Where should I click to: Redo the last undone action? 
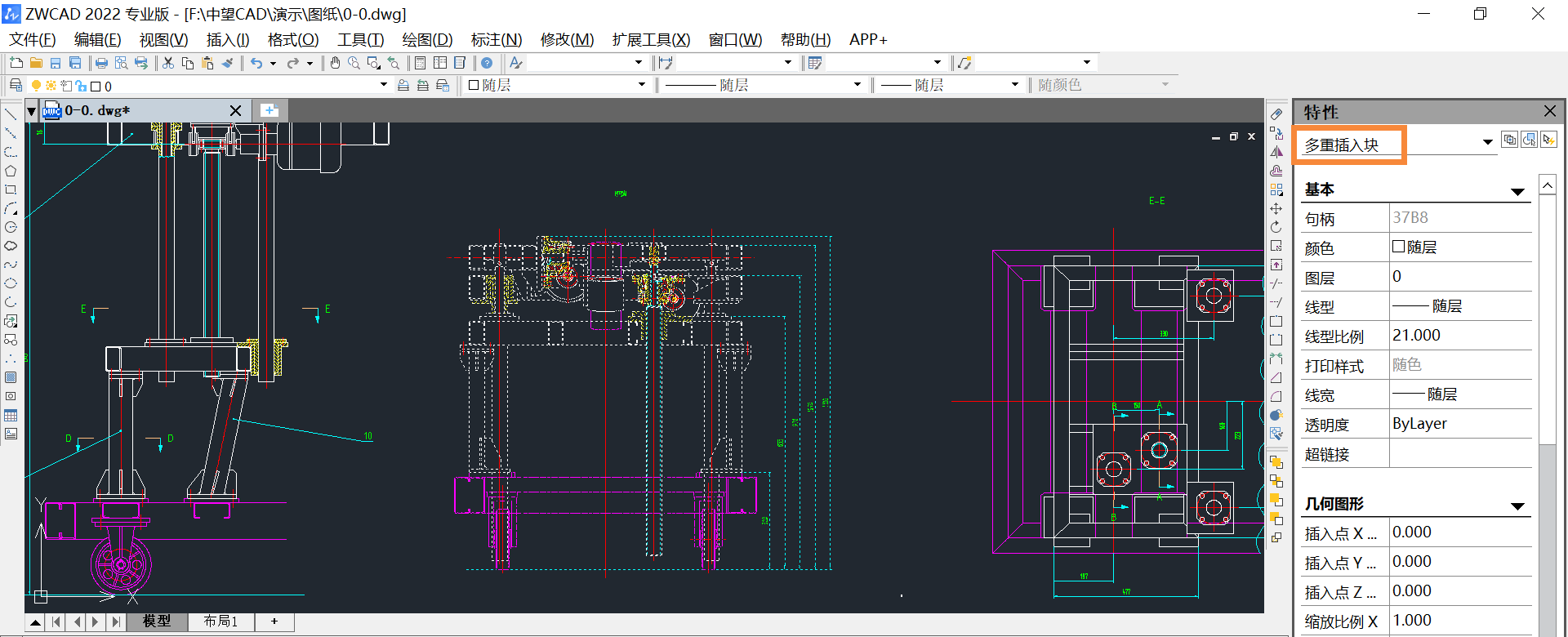tap(292, 63)
